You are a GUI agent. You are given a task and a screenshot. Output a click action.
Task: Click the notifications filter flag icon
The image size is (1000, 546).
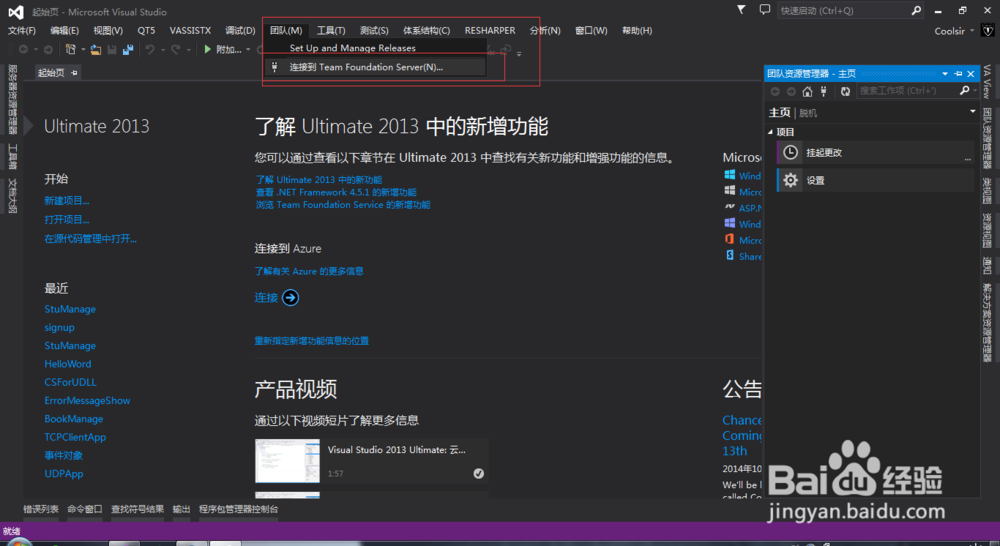pos(741,10)
